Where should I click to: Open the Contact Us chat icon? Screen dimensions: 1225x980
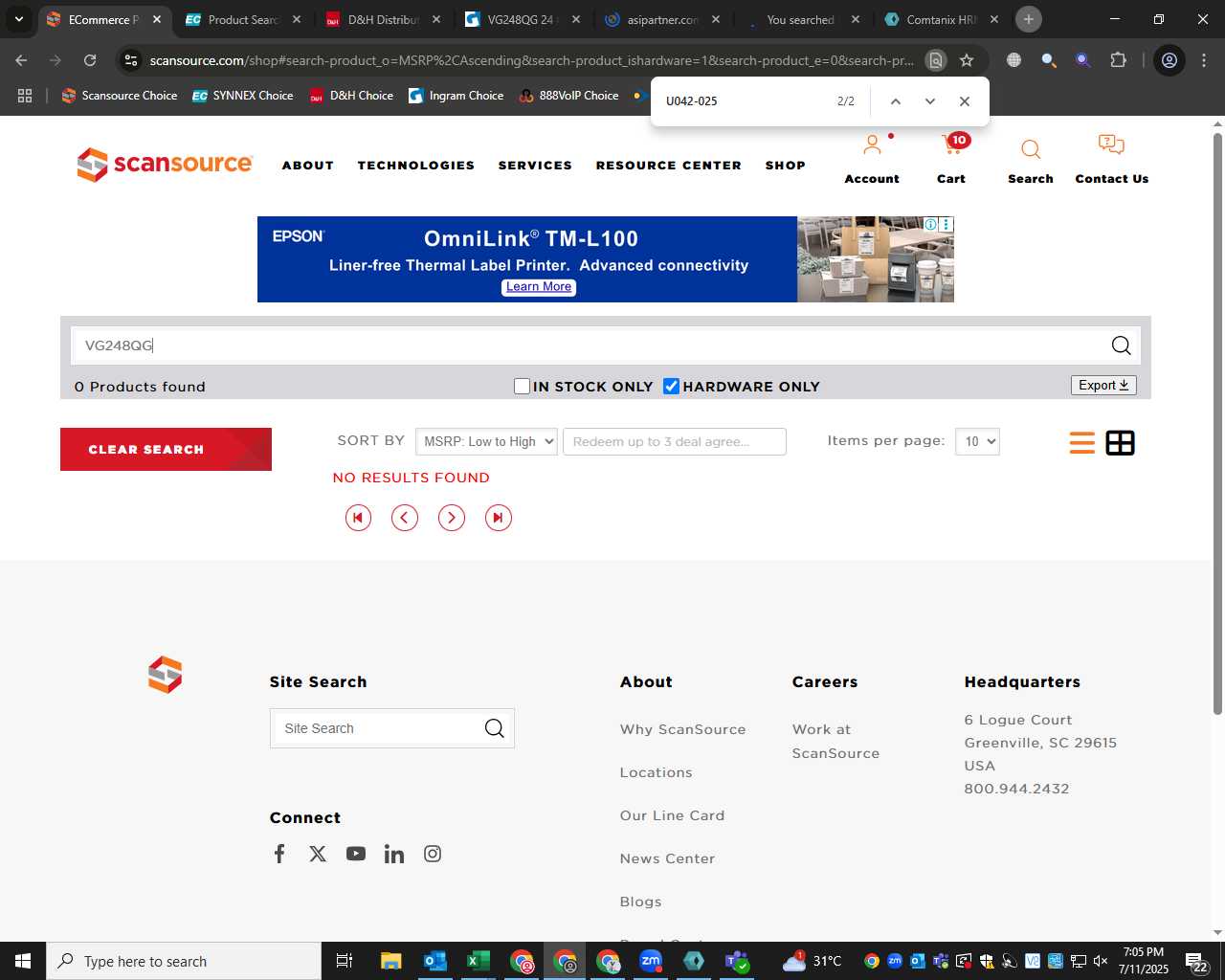pos(1111,145)
